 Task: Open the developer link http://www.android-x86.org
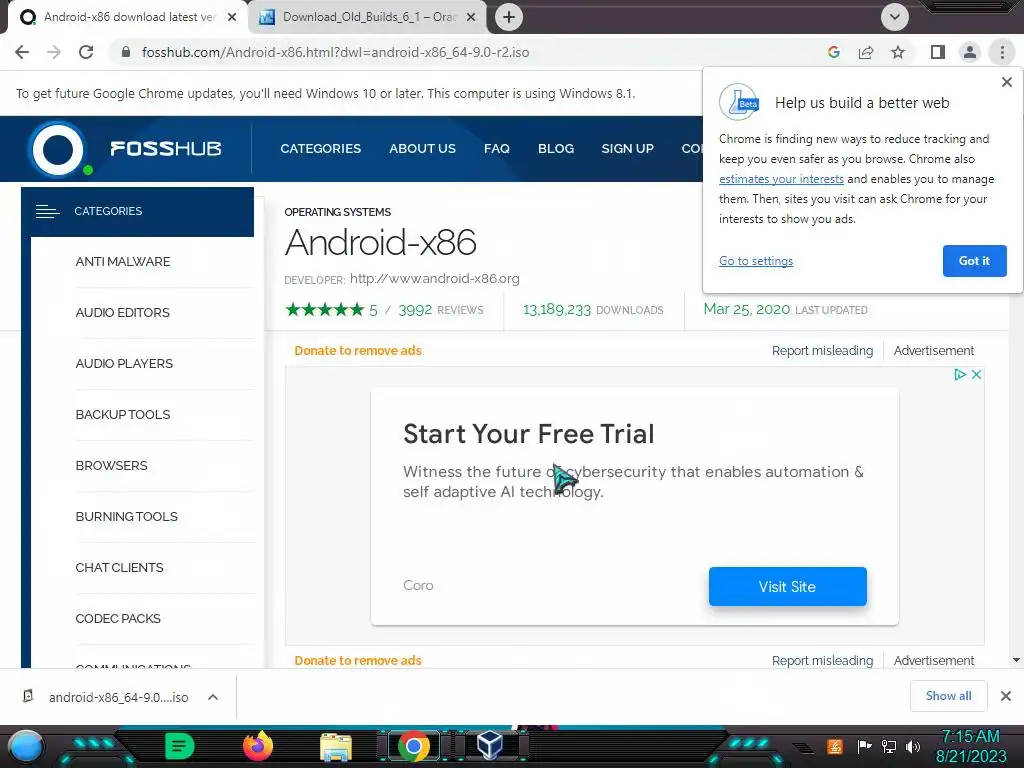click(435, 279)
